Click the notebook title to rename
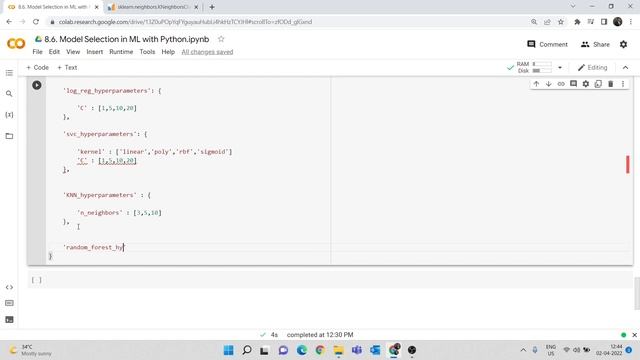The height and width of the screenshot is (360, 640). click(x=127, y=39)
